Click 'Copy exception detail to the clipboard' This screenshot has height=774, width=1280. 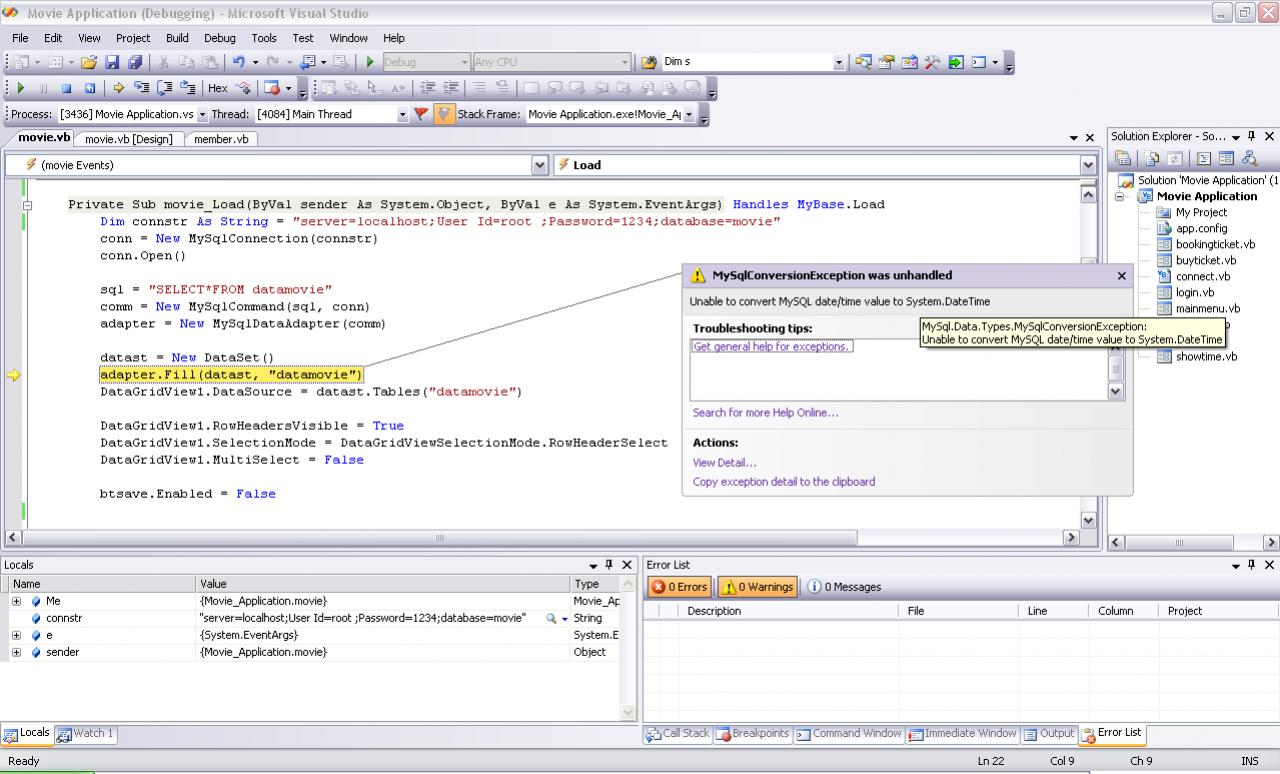784,482
